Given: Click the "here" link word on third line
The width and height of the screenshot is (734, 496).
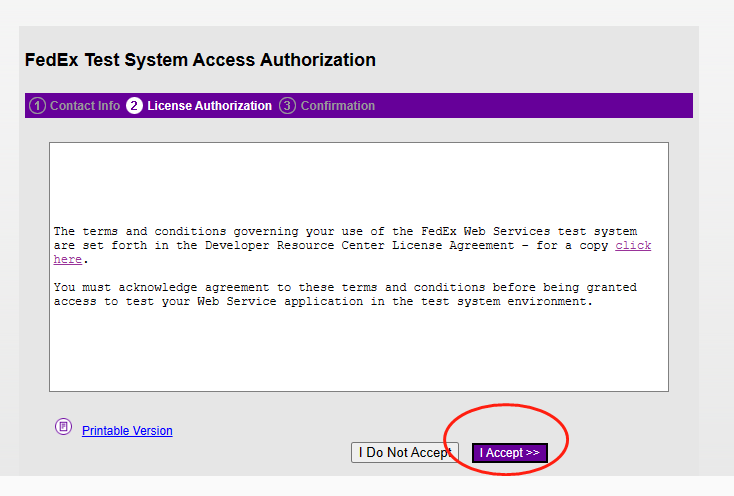Looking at the screenshot, I should pos(67,259).
